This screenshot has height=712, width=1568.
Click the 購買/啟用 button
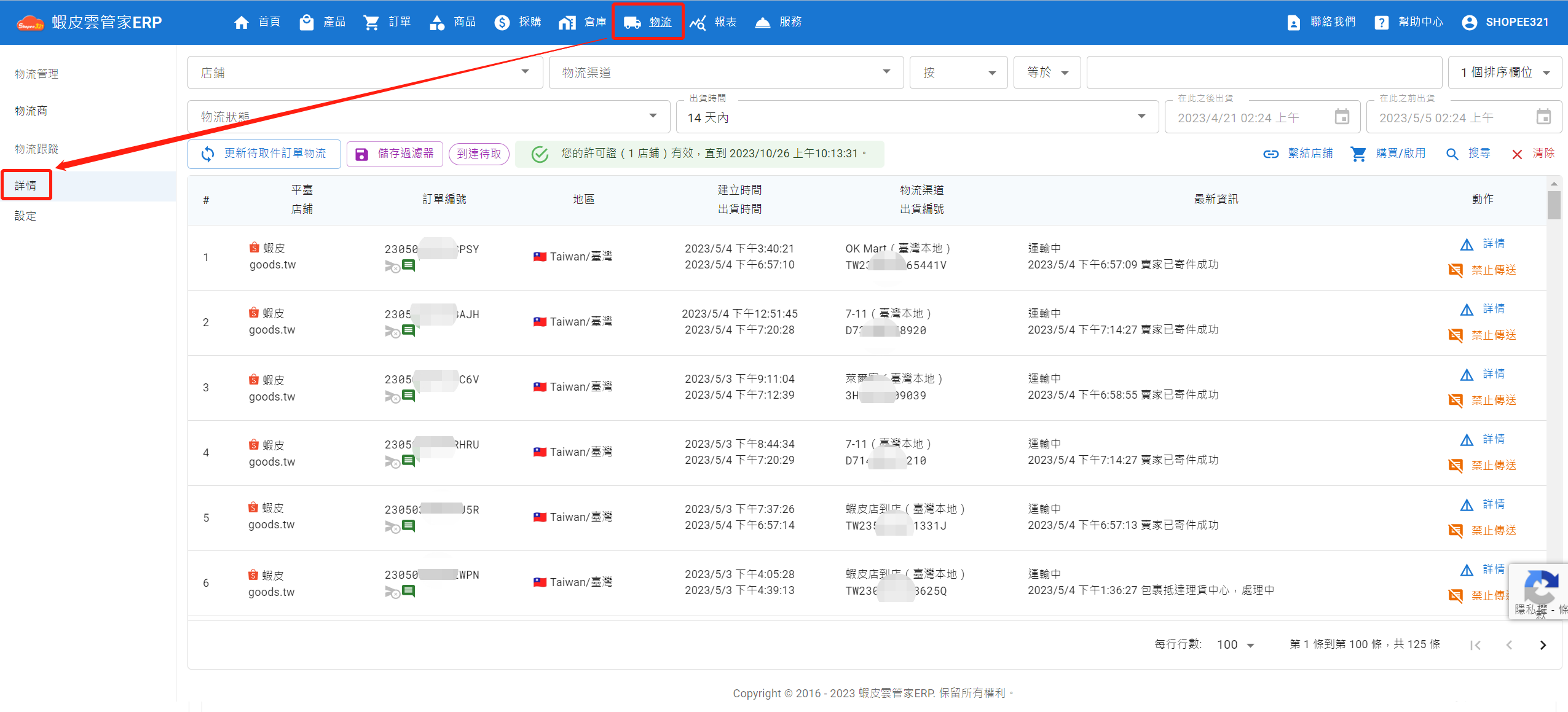pos(1388,154)
